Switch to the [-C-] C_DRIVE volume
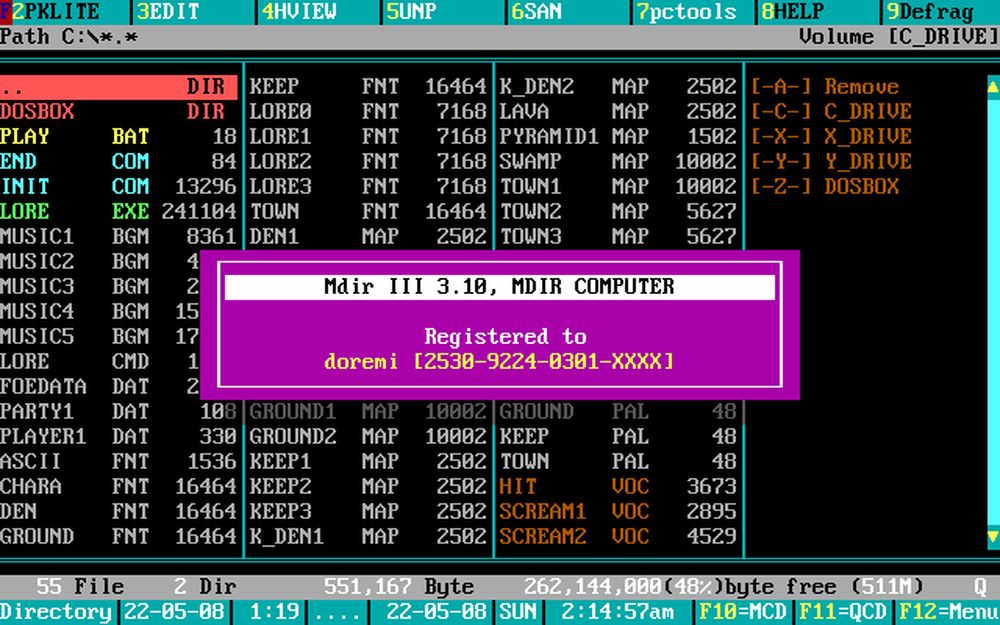 click(x=831, y=111)
